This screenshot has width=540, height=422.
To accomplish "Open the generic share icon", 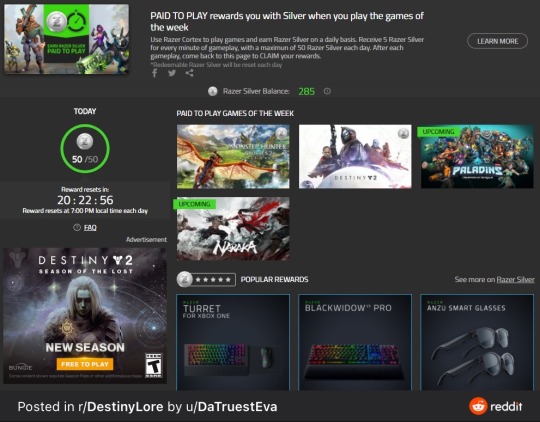I will click(189, 73).
